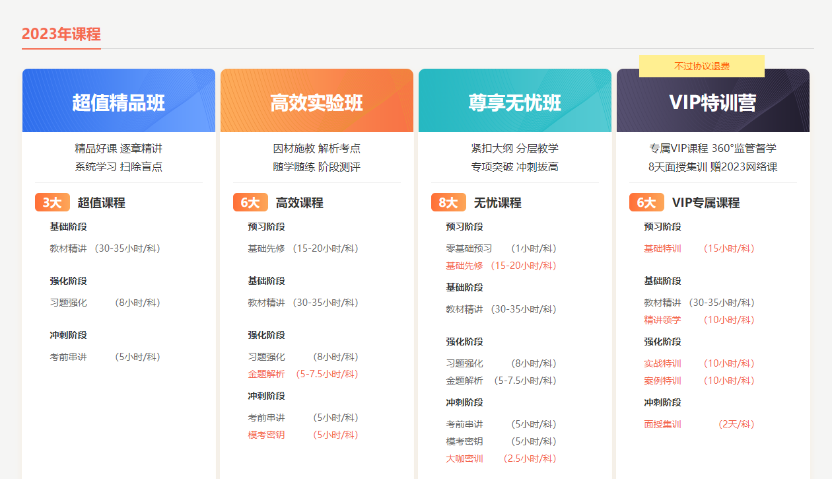This screenshot has height=479, width=832.
Task: Click red 金题解析 link in 高效实验班
Action: pos(266,374)
